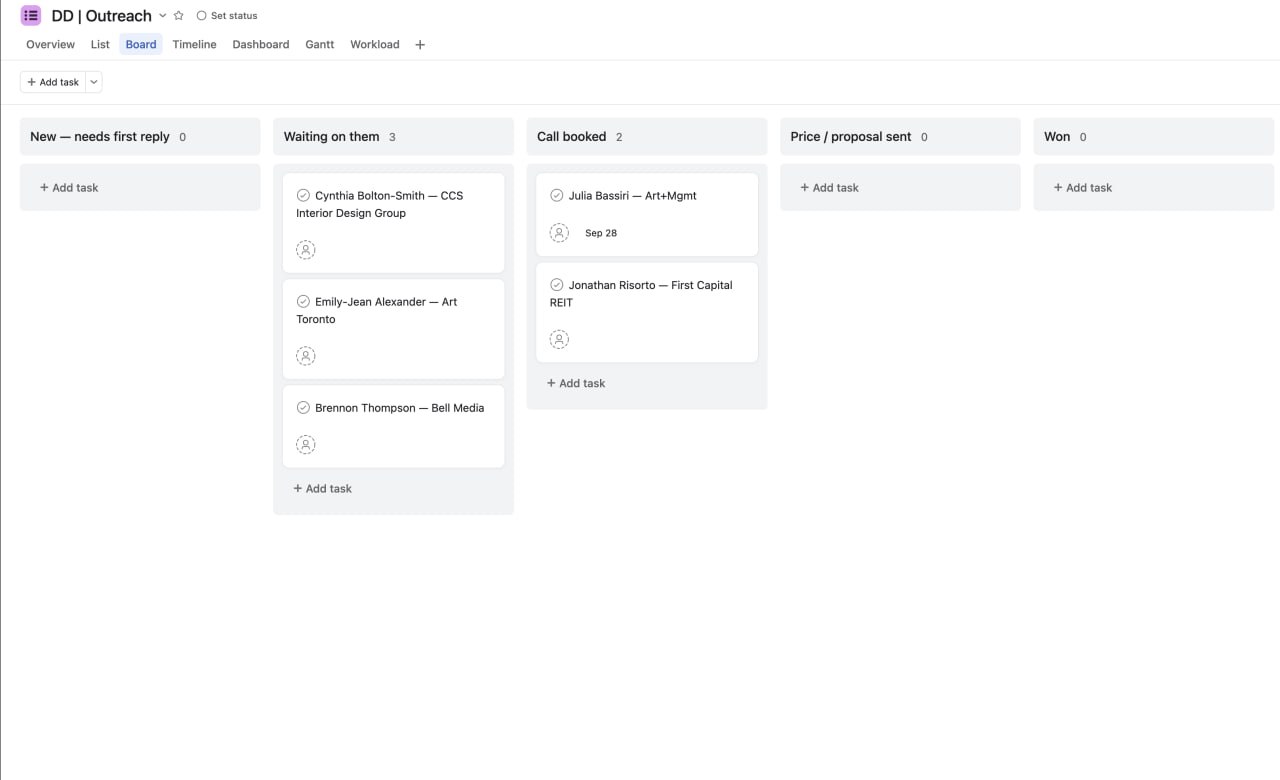Add a new view with plus icon

click(x=420, y=45)
